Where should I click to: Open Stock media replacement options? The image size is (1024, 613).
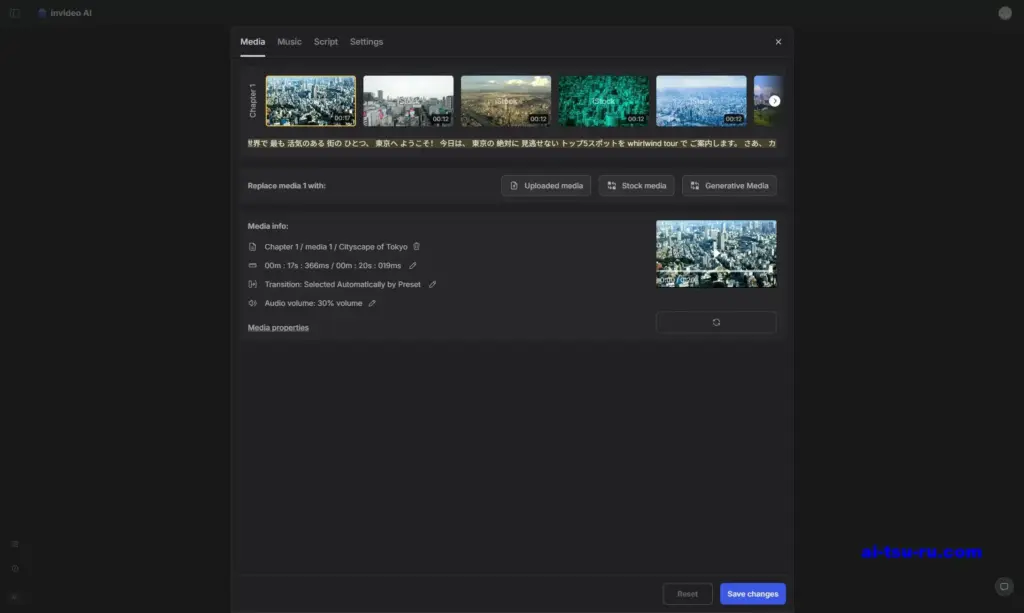coord(636,185)
